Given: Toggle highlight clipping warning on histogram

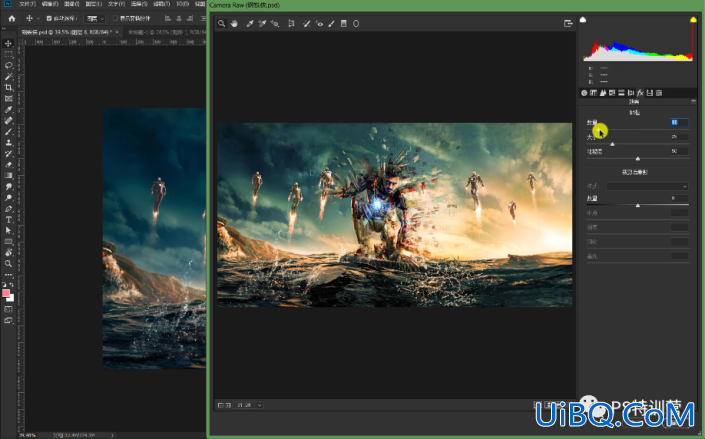Looking at the screenshot, I should [x=693, y=19].
